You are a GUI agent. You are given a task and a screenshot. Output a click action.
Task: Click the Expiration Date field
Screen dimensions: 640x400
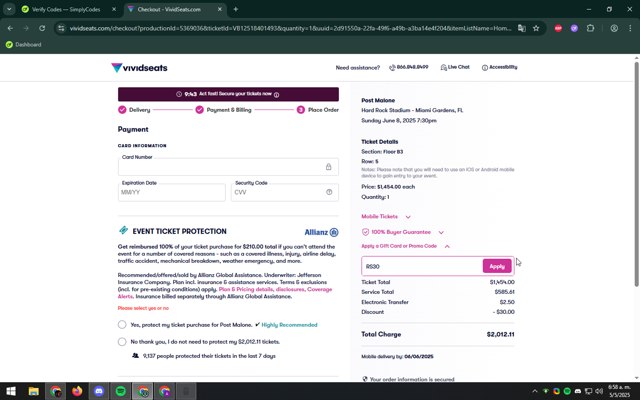coord(171,193)
